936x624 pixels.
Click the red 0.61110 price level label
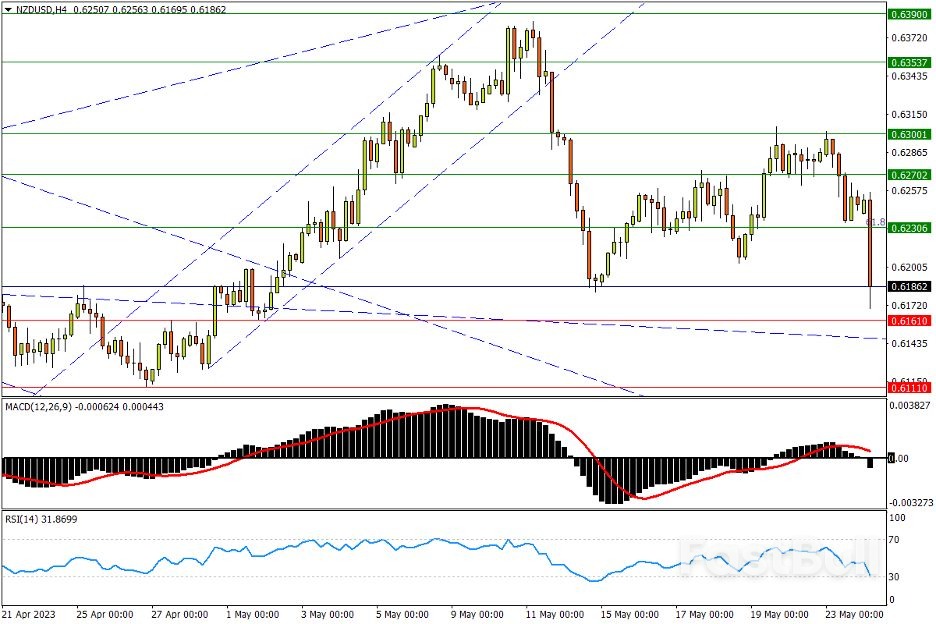click(x=908, y=387)
